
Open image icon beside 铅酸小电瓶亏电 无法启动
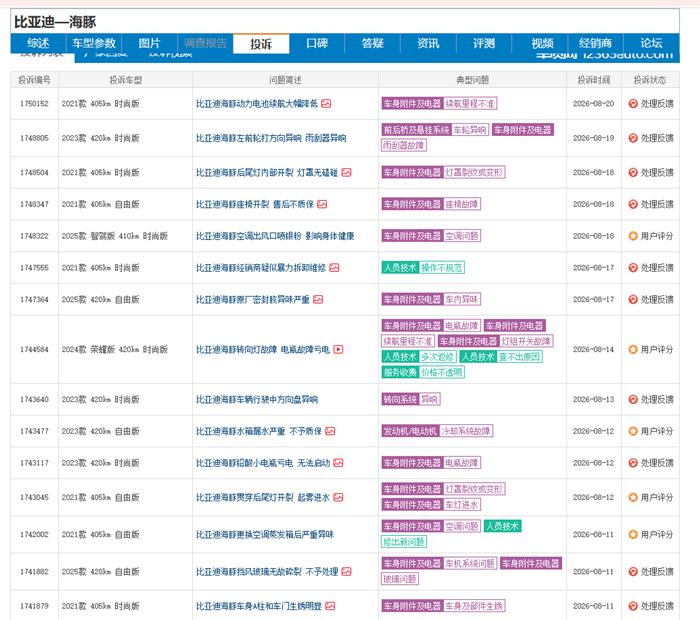pos(338,463)
